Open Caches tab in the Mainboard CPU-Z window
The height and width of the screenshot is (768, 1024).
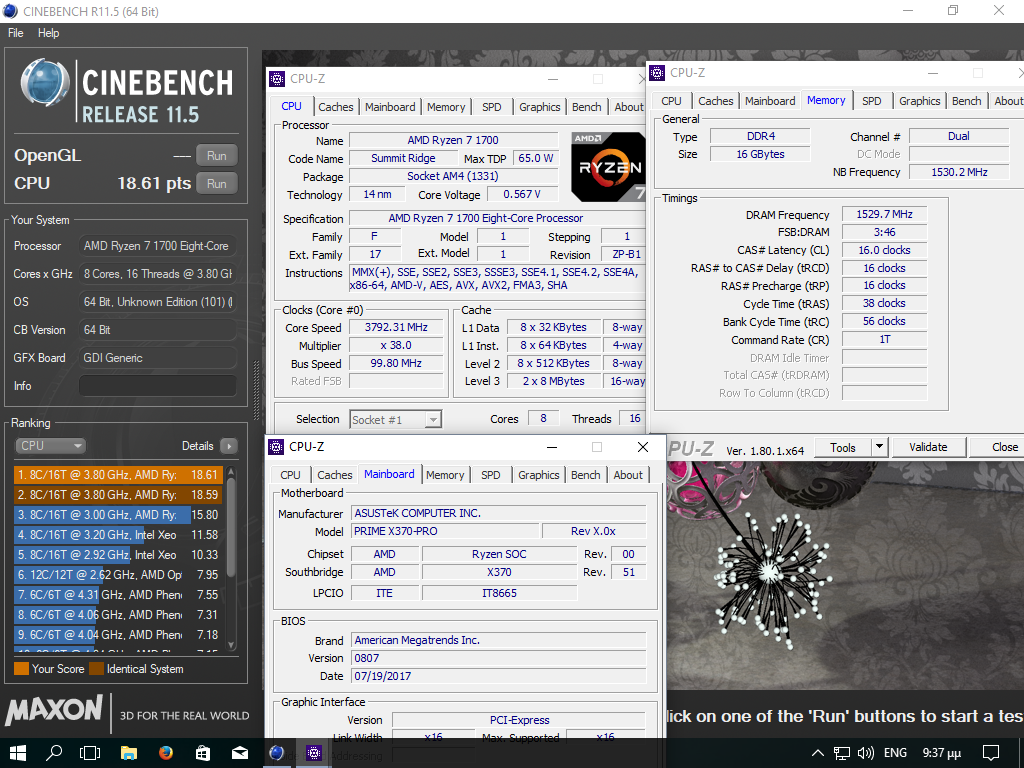pyautogui.click(x=335, y=475)
